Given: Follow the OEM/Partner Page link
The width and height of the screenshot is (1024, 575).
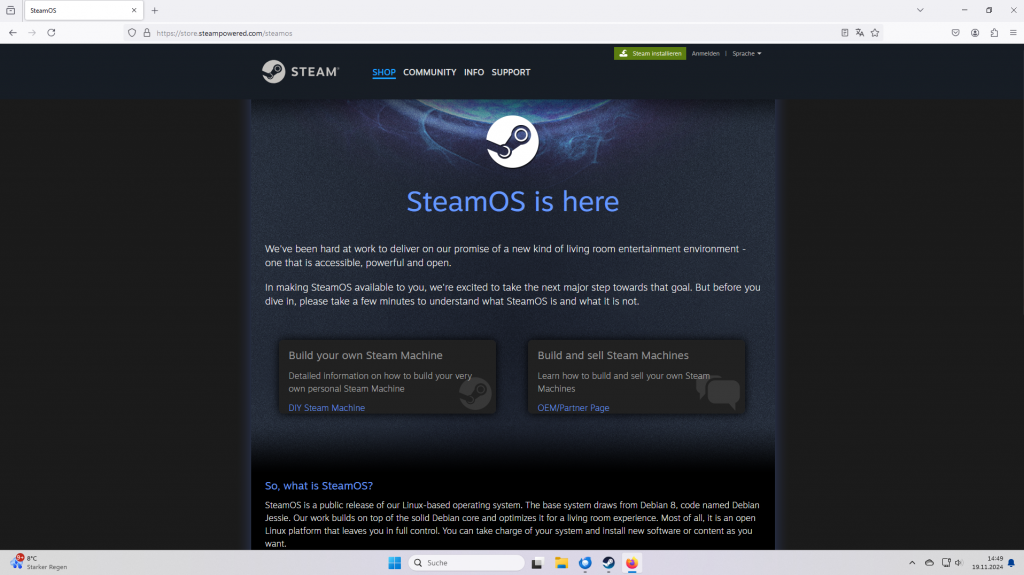Looking at the screenshot, I should [573, 408].
